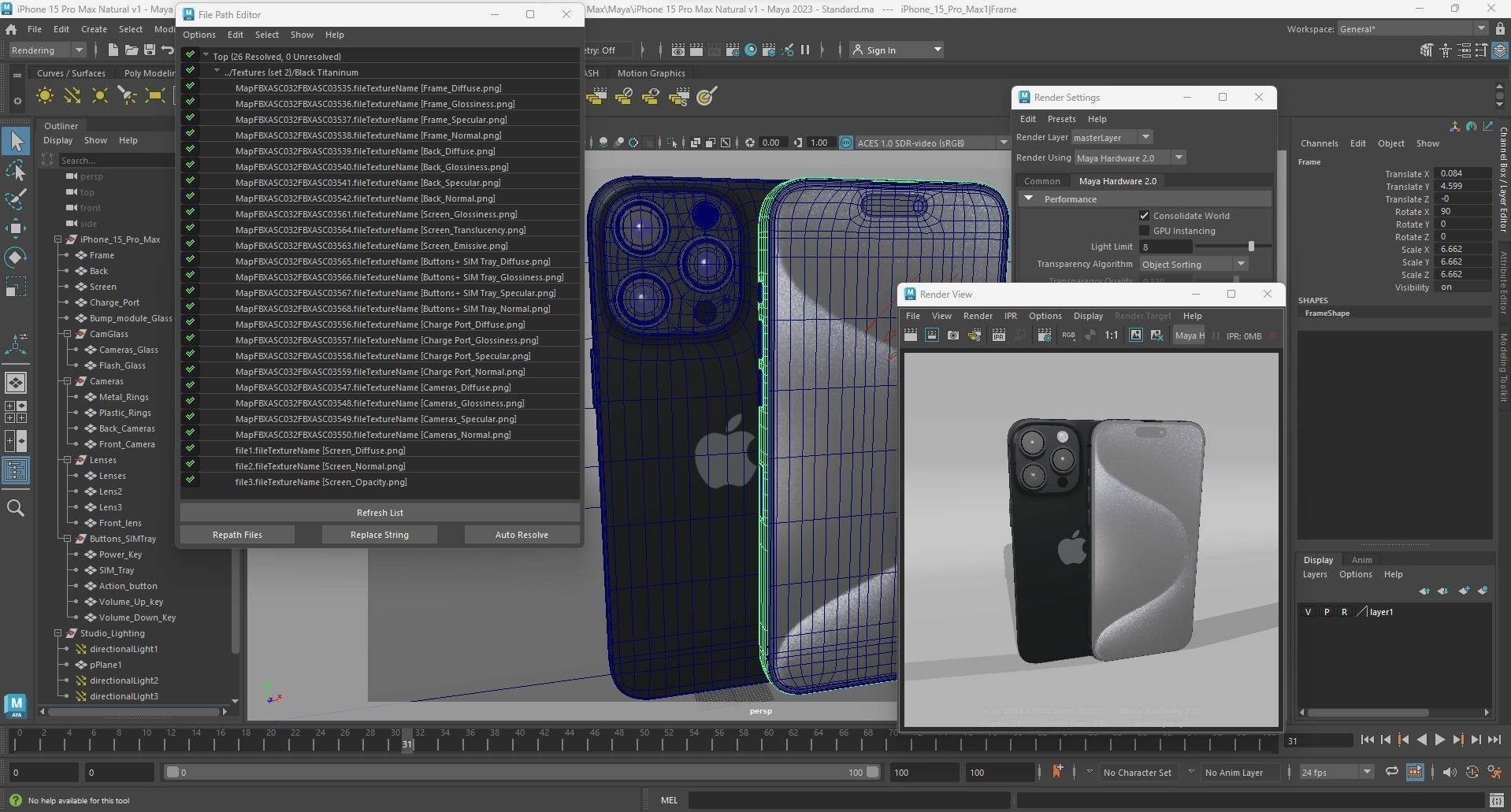The image size is (1511, 812).
Task: Toggle cached playback icon in range slider
Action: 1415,772
